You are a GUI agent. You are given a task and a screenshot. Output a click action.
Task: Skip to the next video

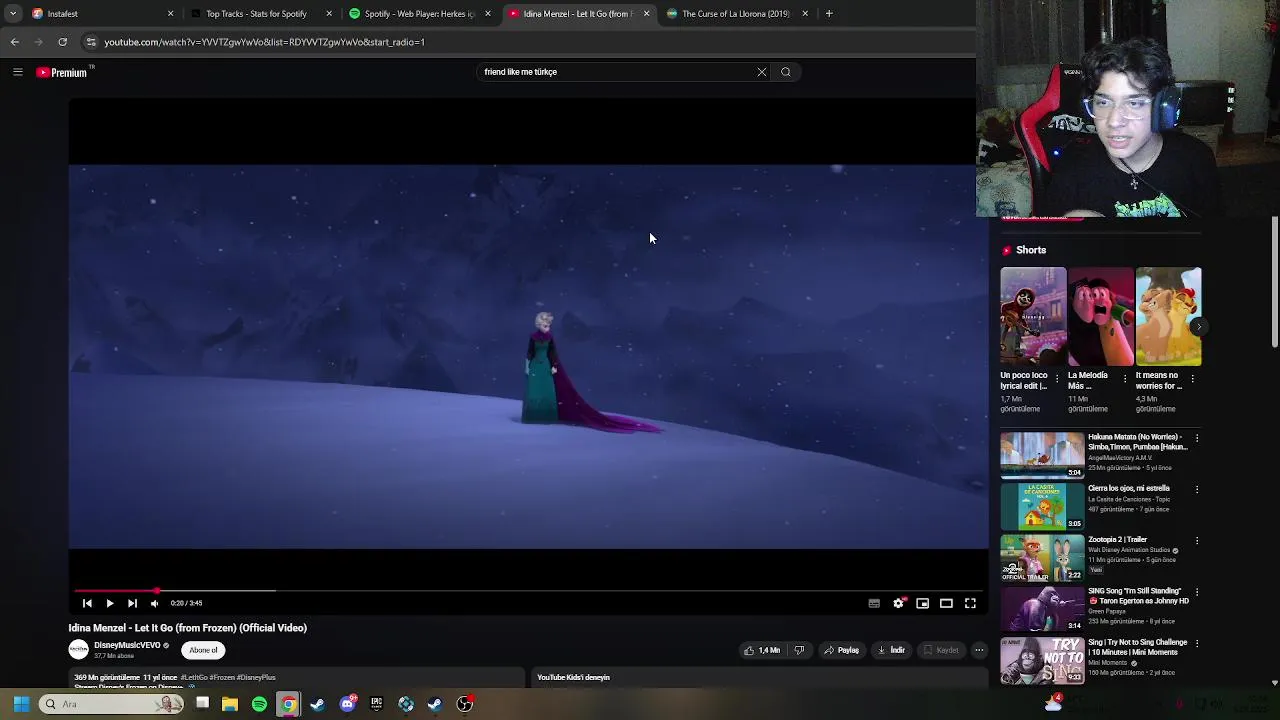pyautogui.click(x=132, y=603)
